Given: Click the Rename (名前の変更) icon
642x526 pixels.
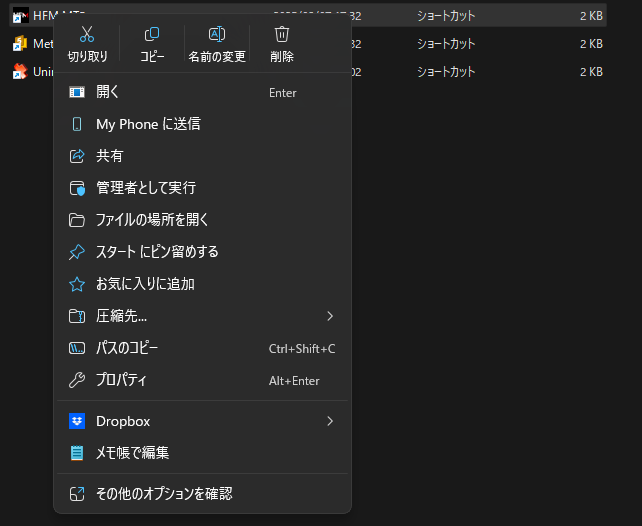Looking at the screenshot, I should click(216, 36).
